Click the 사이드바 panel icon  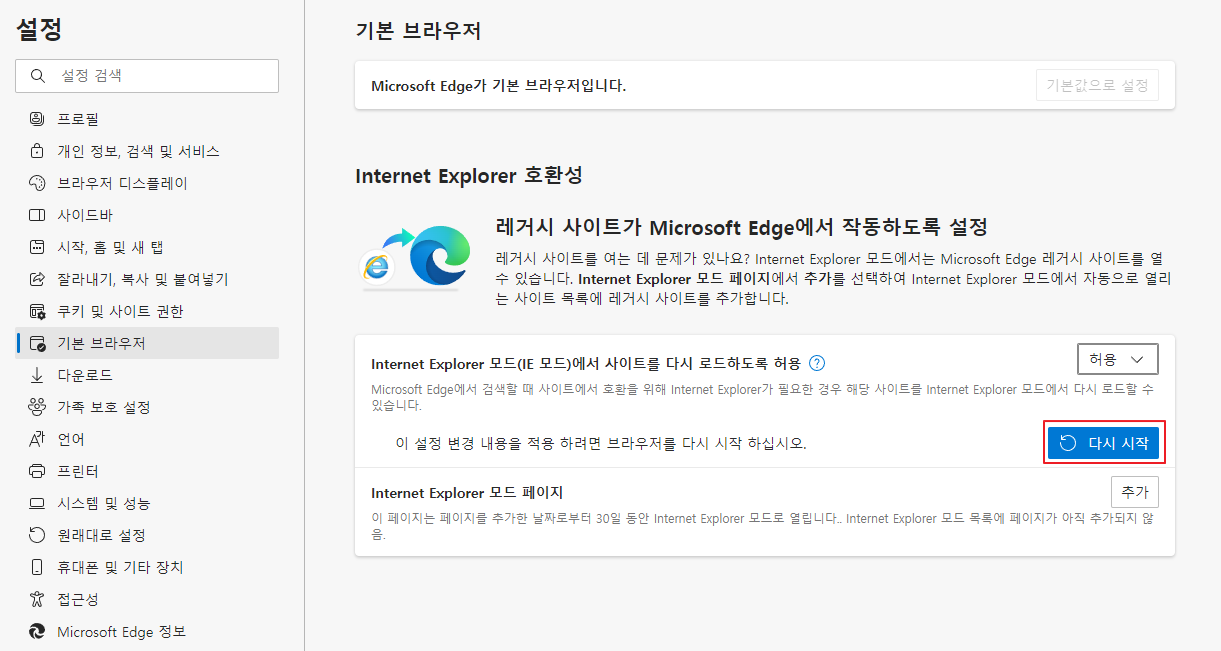tap(38, 215)
